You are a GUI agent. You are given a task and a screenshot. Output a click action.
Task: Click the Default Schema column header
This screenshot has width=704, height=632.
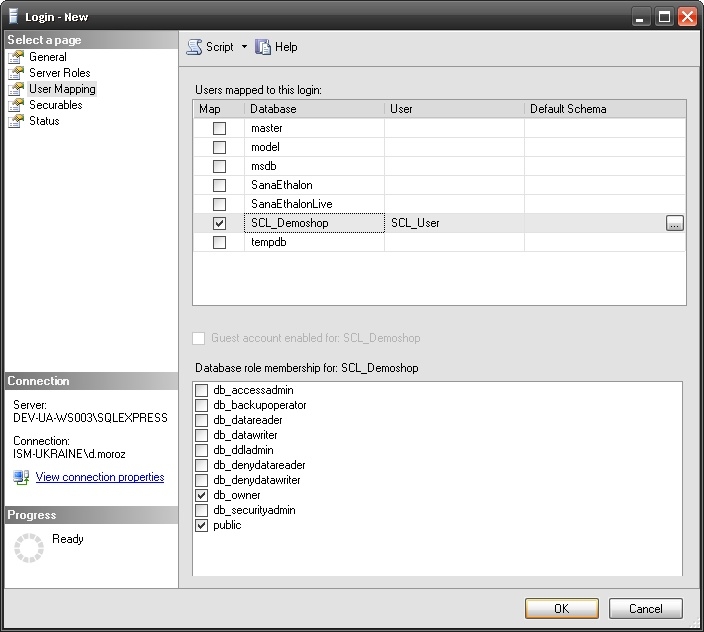click(605, 109)
